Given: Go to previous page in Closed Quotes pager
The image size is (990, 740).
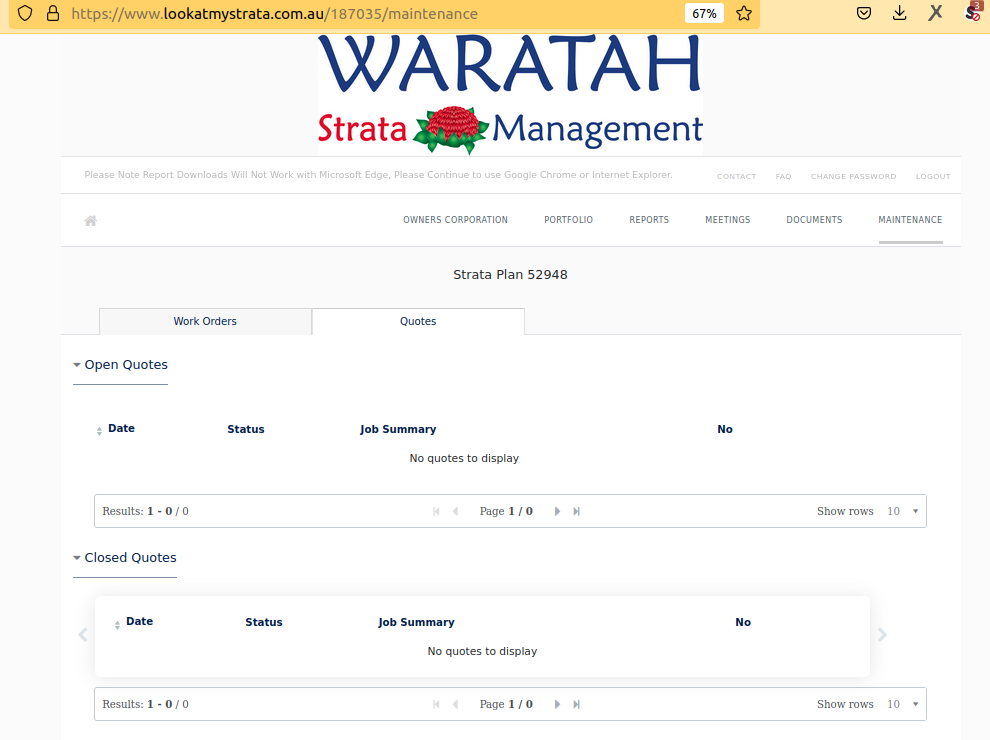Looking at the screenshot, I should click(x=455, y=705).
